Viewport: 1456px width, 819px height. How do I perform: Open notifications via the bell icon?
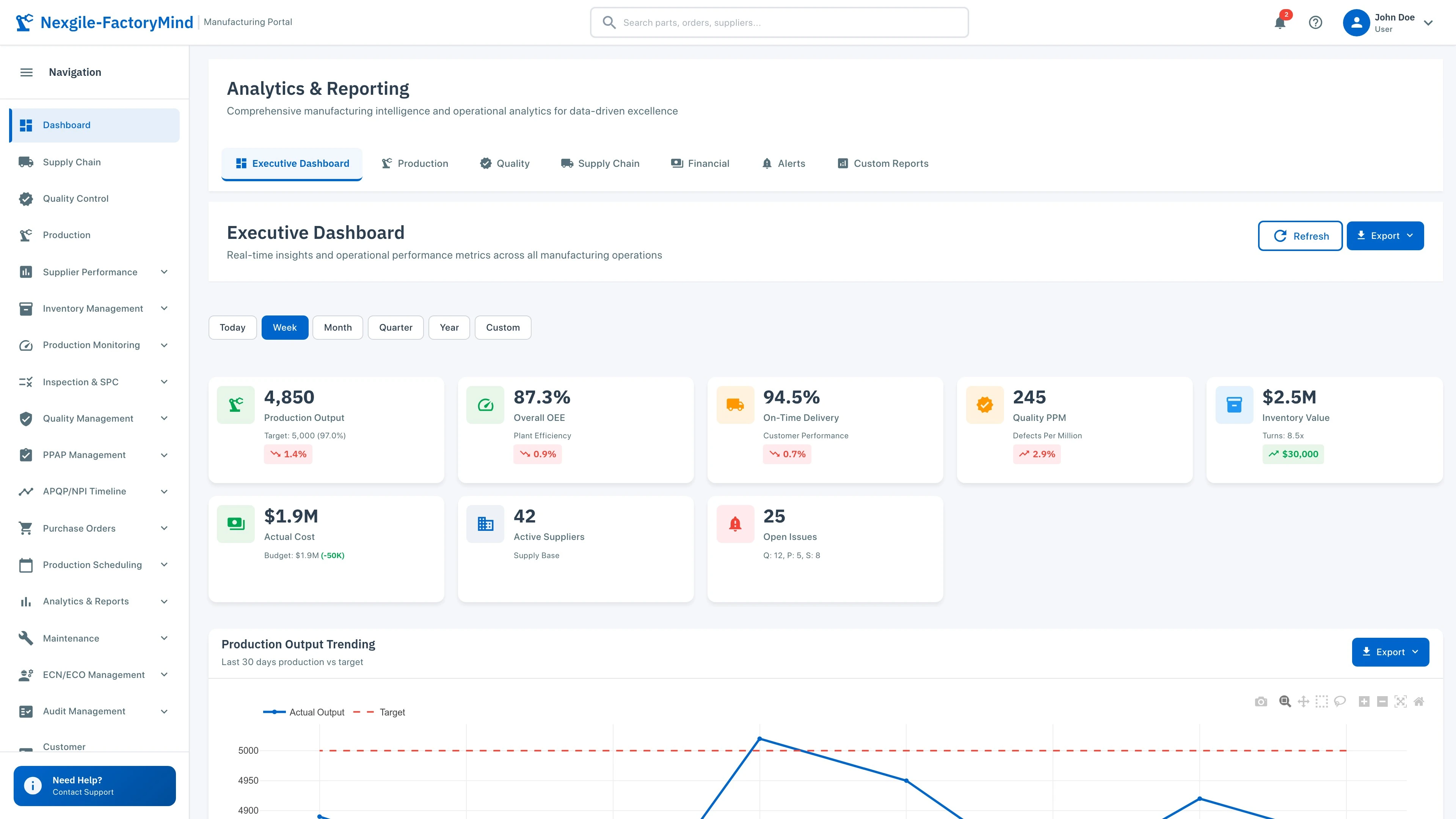click(1280, 23)
